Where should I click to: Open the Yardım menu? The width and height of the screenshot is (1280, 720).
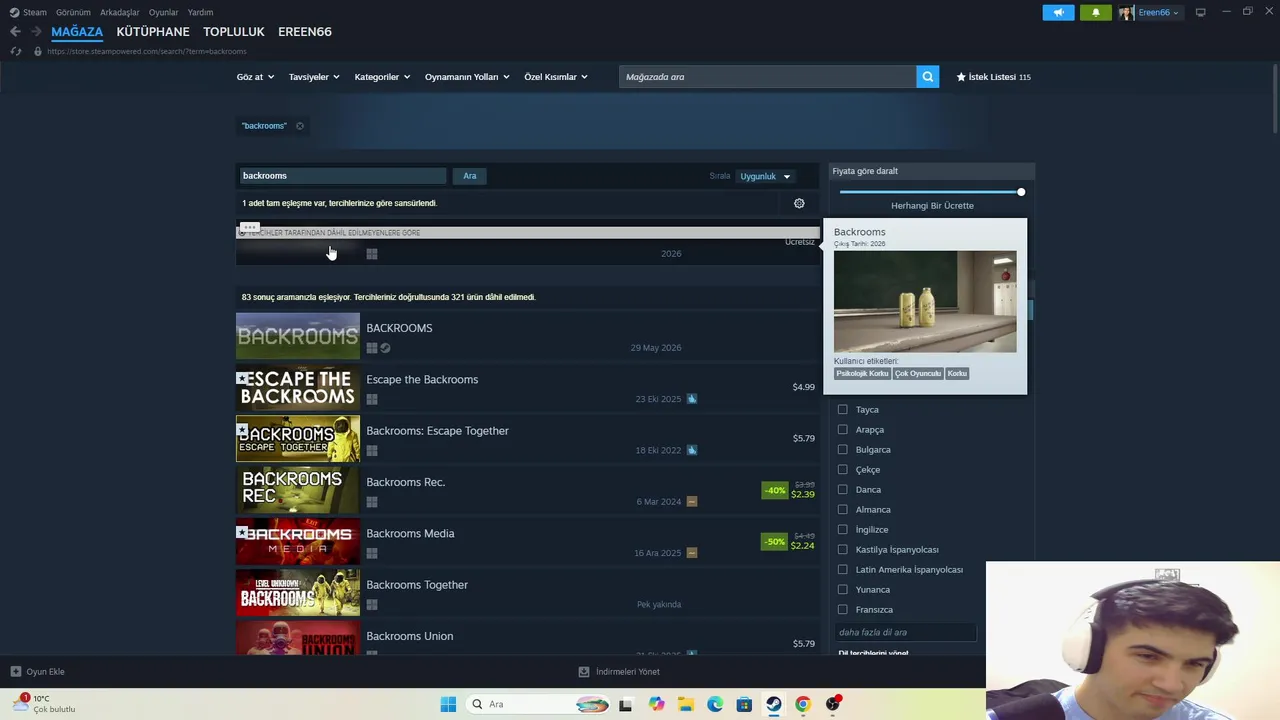(200, 12)
